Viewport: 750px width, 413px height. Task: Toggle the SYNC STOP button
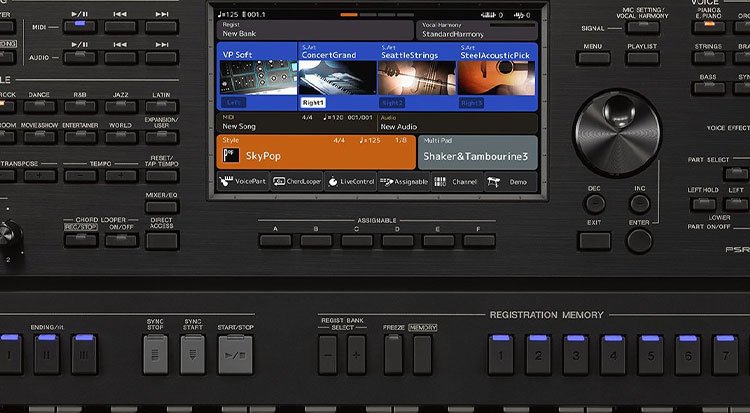tap(155, 355)
